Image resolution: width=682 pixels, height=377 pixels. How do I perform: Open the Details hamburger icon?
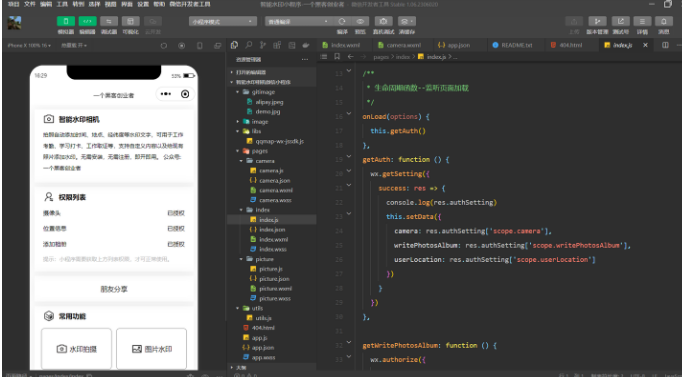tap(642, 21)
